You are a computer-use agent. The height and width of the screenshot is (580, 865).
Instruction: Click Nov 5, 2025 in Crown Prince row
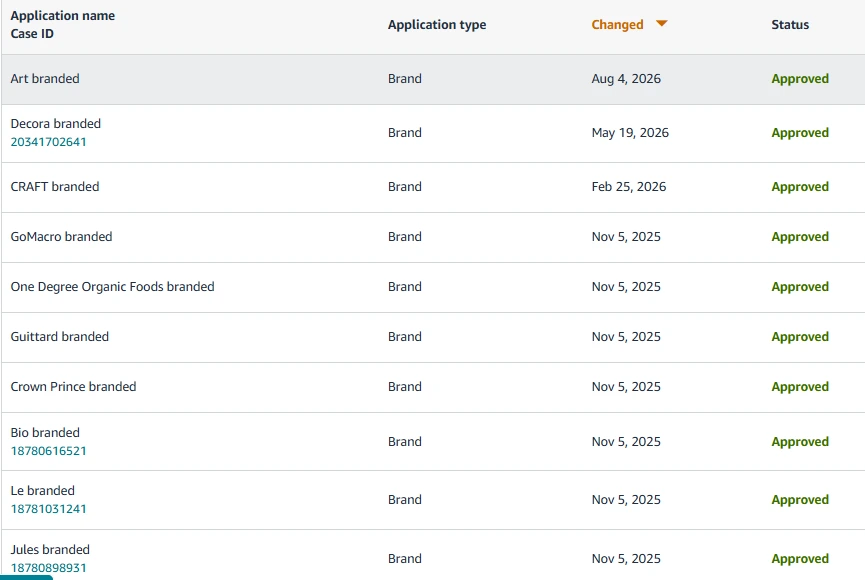tap(626, 387)
